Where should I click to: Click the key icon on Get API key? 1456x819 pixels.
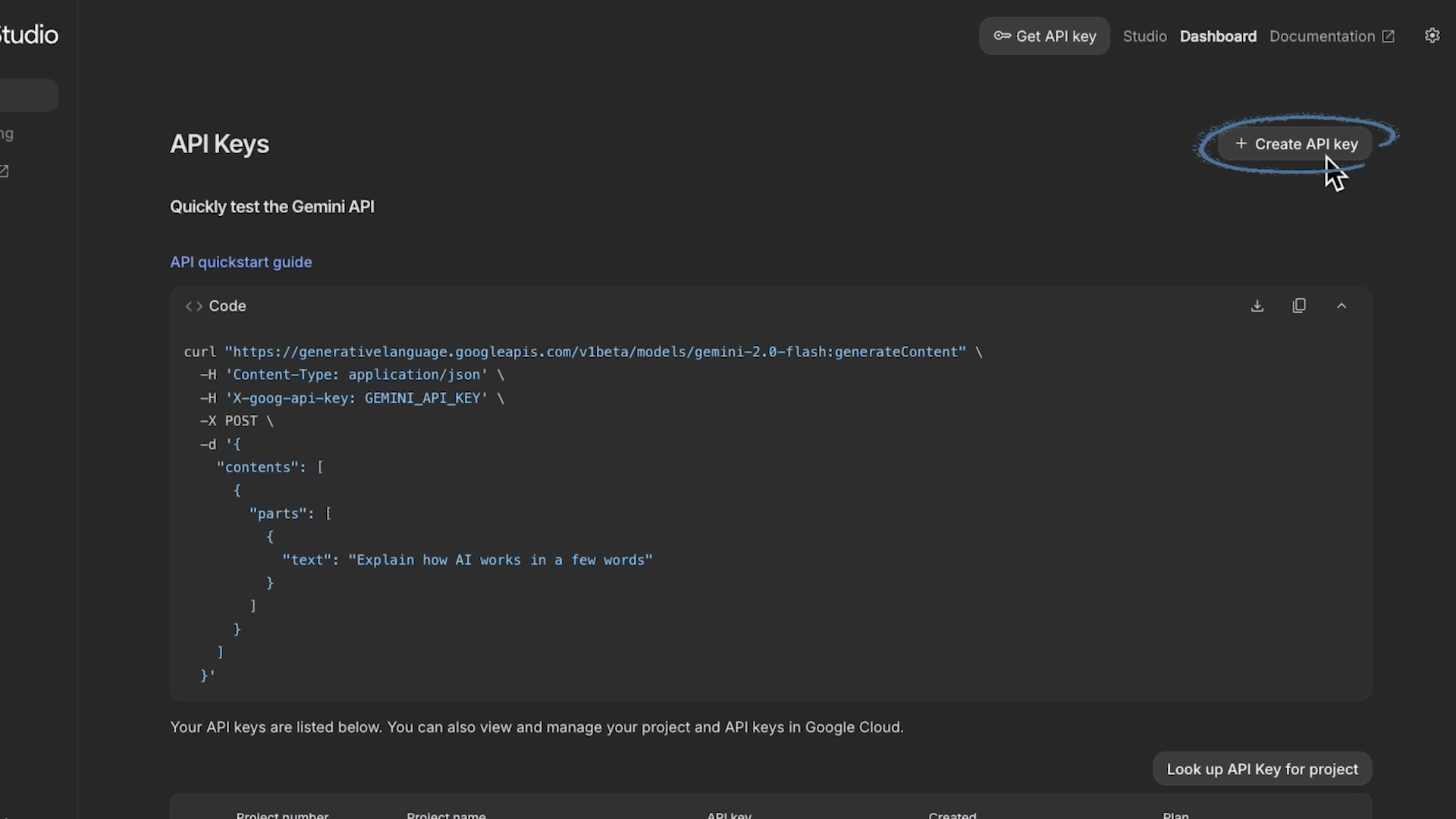[x=1003, y=36]
